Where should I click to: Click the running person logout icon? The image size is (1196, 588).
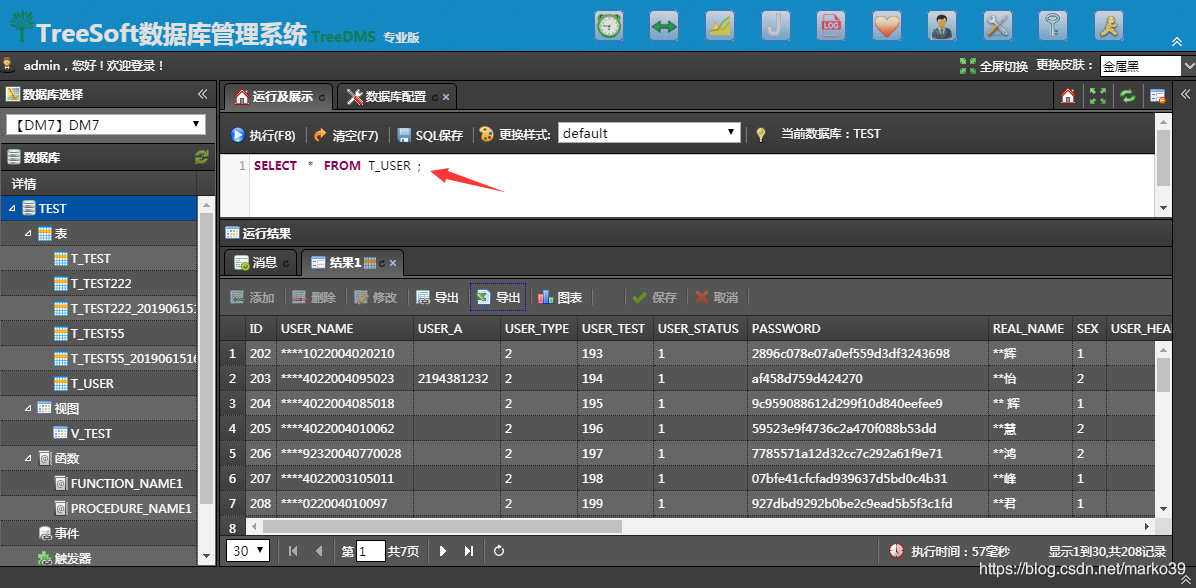[1109, 26]
